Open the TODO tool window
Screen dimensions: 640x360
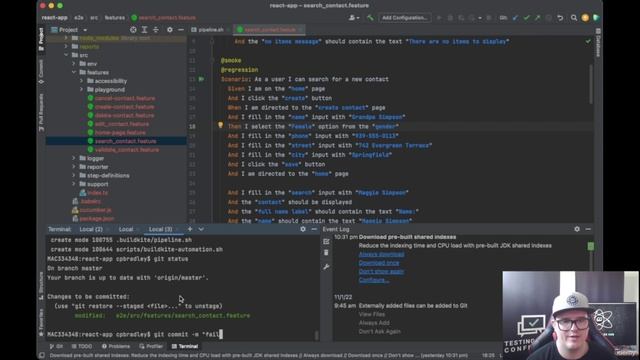[82, 346]
